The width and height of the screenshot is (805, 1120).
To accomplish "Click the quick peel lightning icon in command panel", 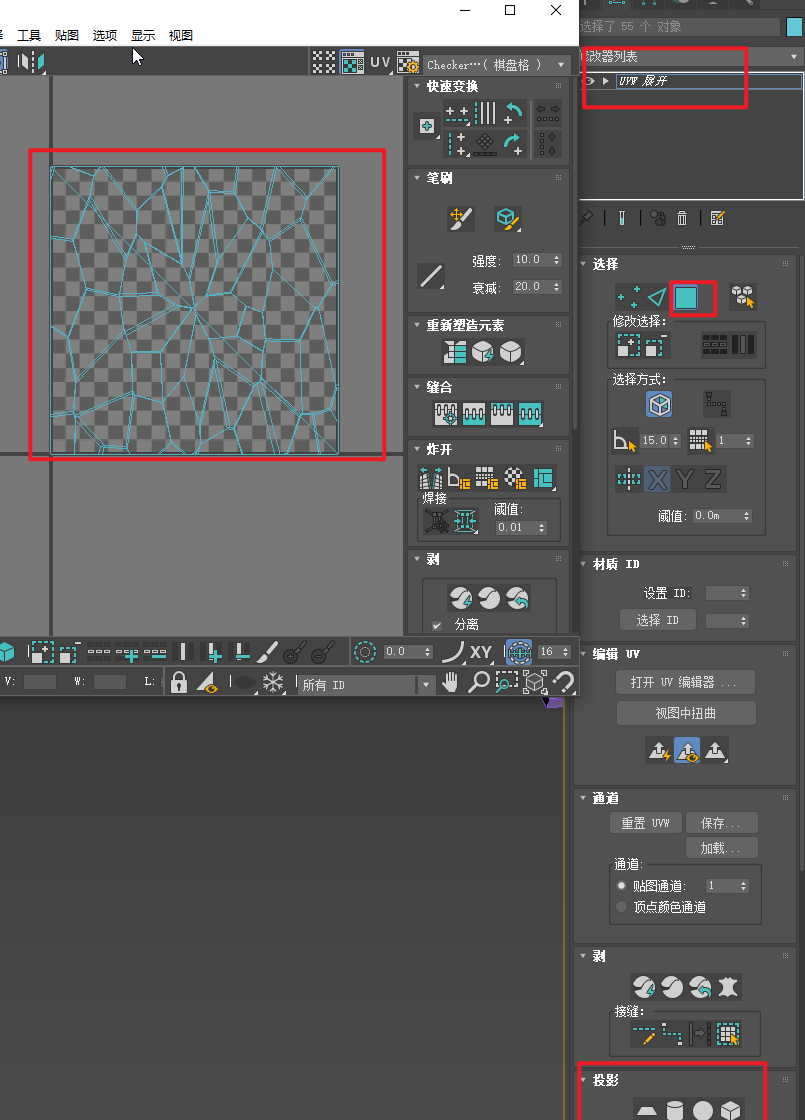I will pos(644,986).
